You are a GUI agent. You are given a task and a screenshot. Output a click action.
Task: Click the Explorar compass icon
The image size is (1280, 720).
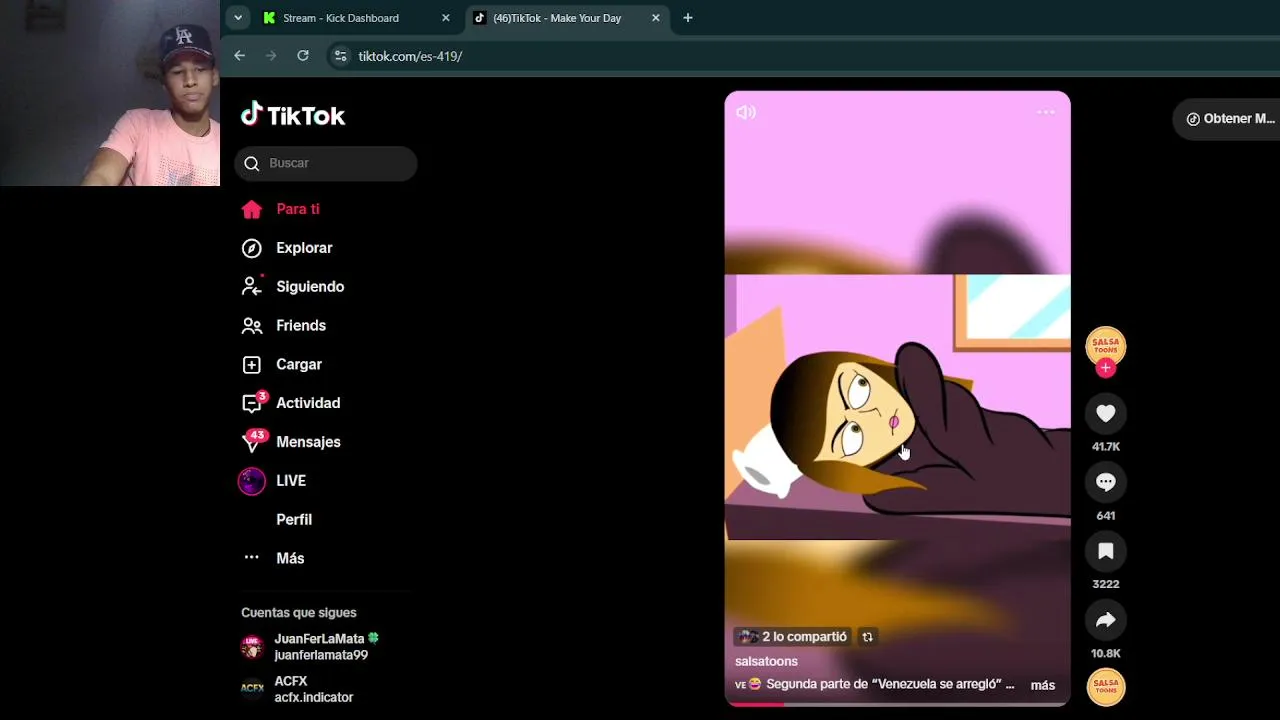pos(252,248)
